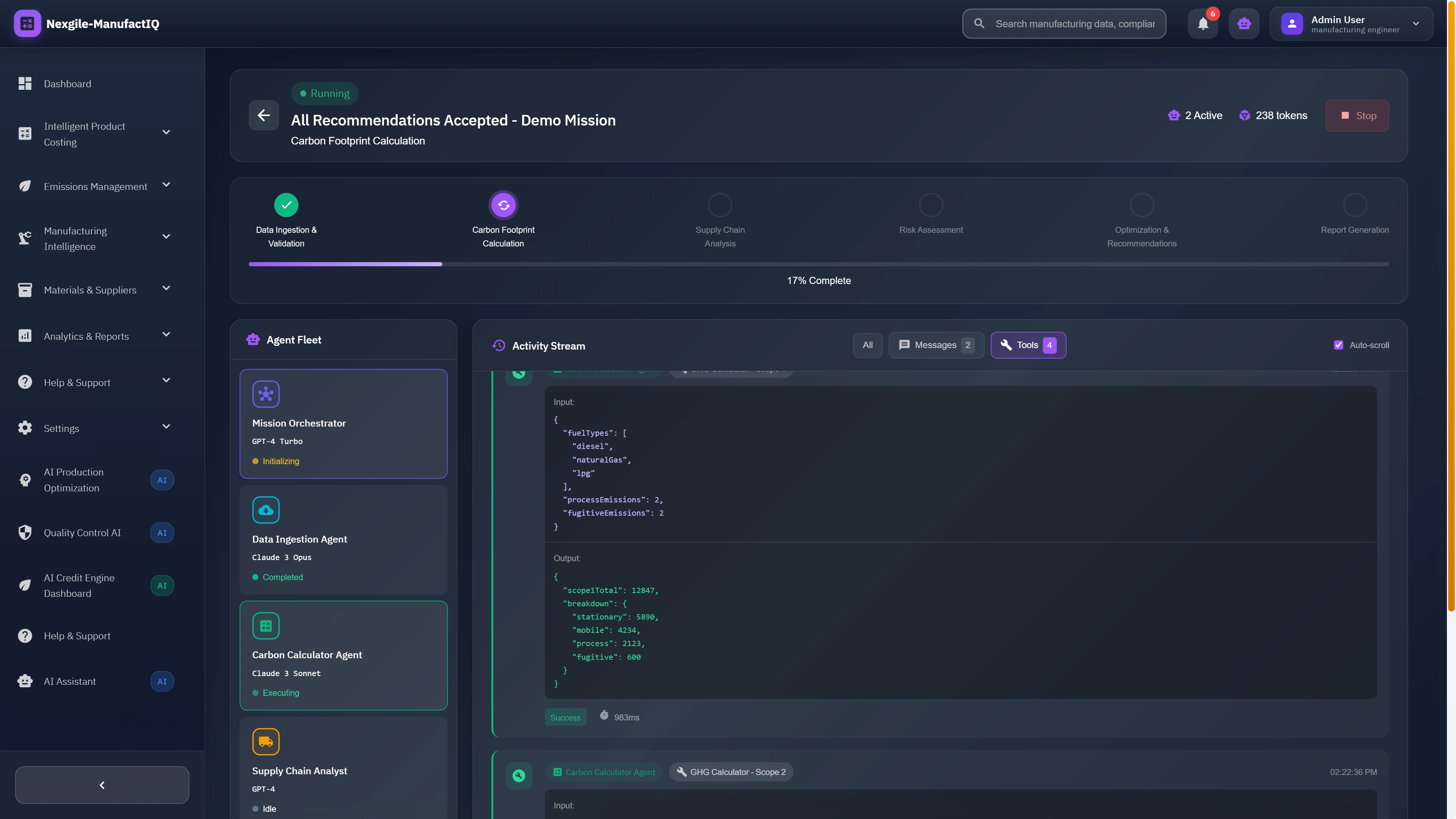Select the agent bot icon near notifications
Screen dimensions: 1456x819
pos(1244,24)
